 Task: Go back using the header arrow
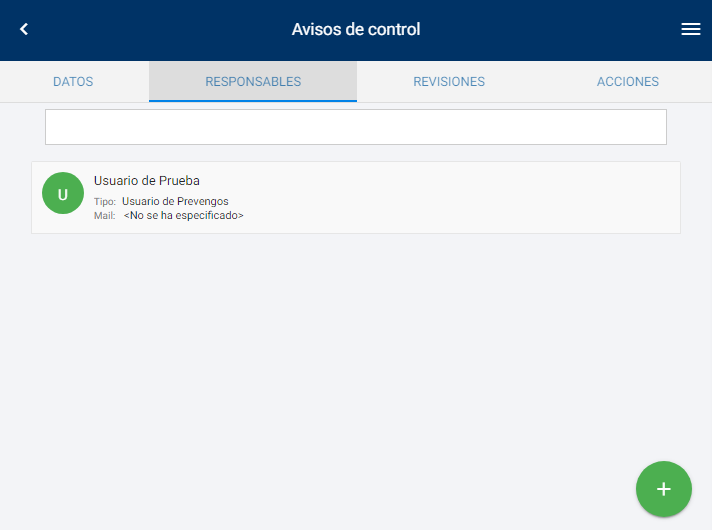coord(24,30)
